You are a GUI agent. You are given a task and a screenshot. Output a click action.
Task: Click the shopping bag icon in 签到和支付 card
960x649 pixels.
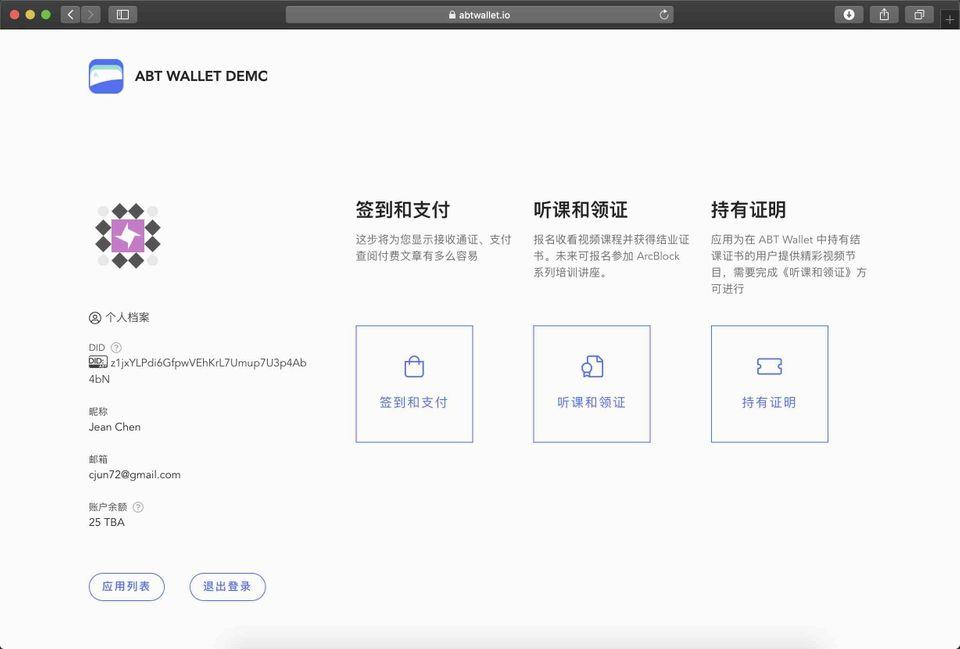[x=414, y=366]
